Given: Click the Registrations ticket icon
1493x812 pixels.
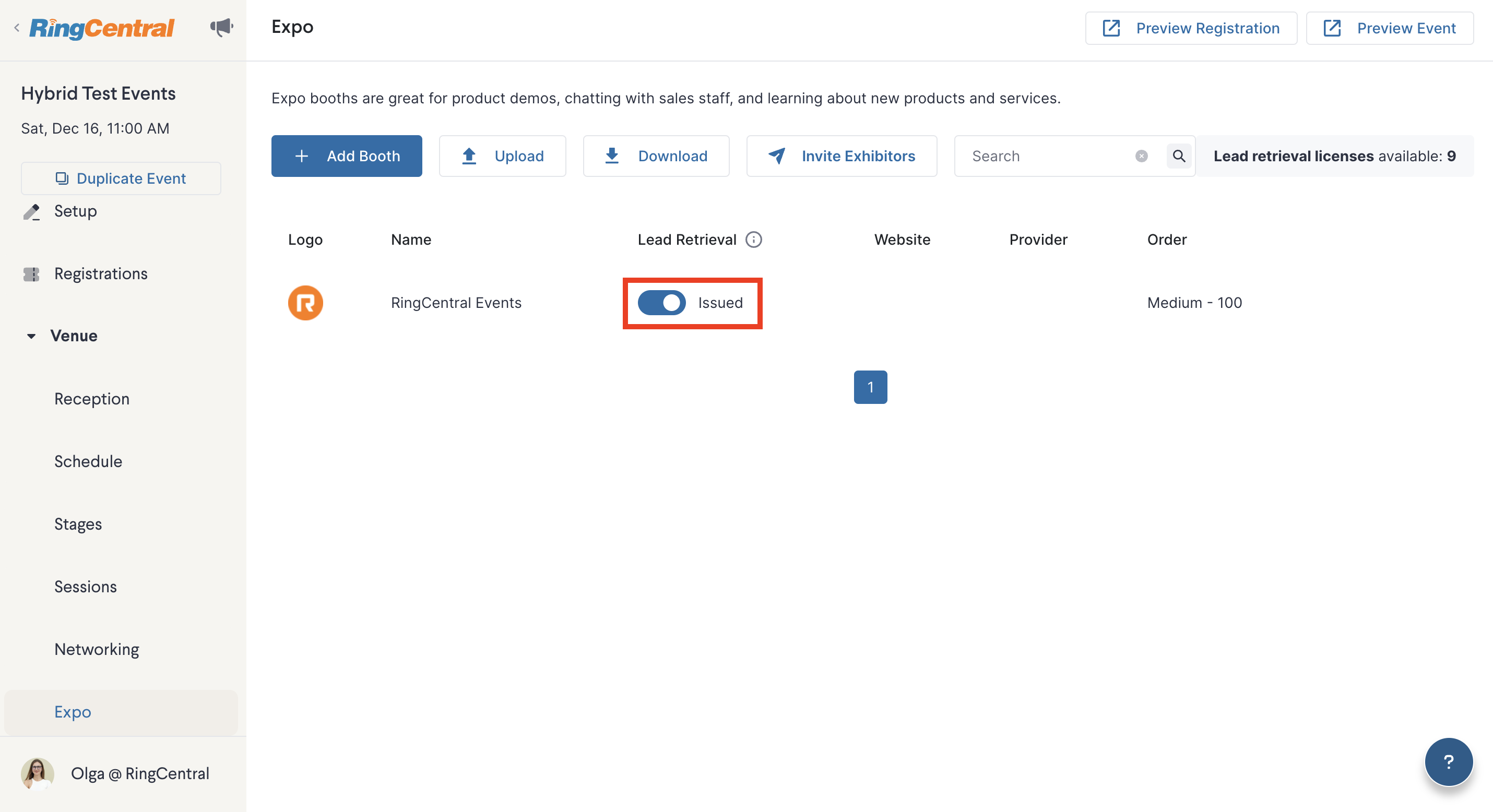Looking at the screenshot, I should 31,274.
